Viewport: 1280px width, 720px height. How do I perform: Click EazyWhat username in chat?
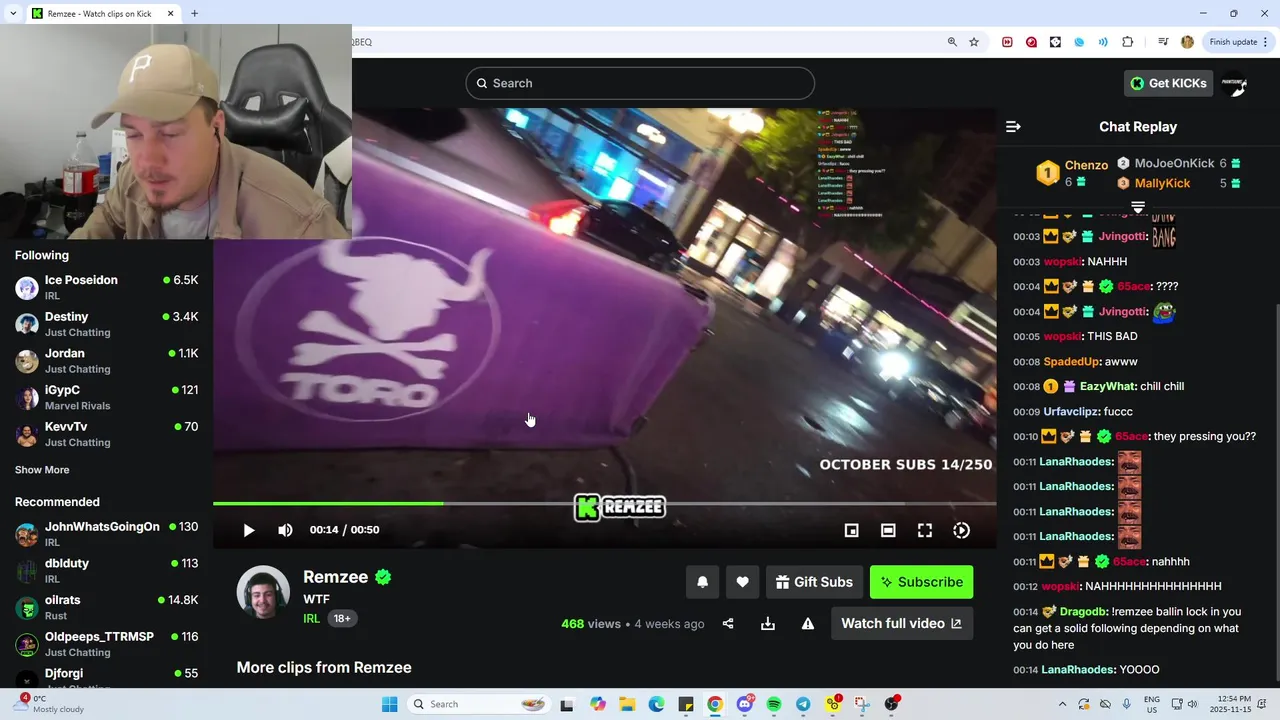click(x=1108, y=386)
